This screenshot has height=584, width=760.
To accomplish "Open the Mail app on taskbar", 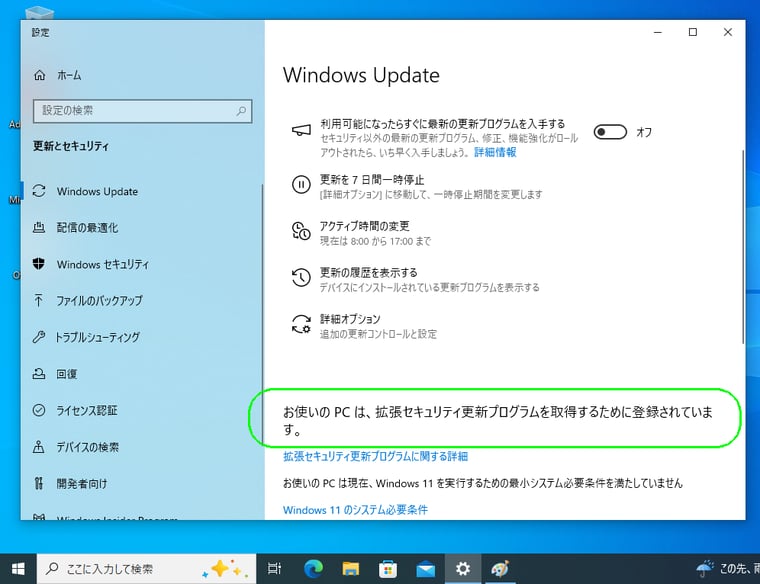I will click(x=426, y=569).
